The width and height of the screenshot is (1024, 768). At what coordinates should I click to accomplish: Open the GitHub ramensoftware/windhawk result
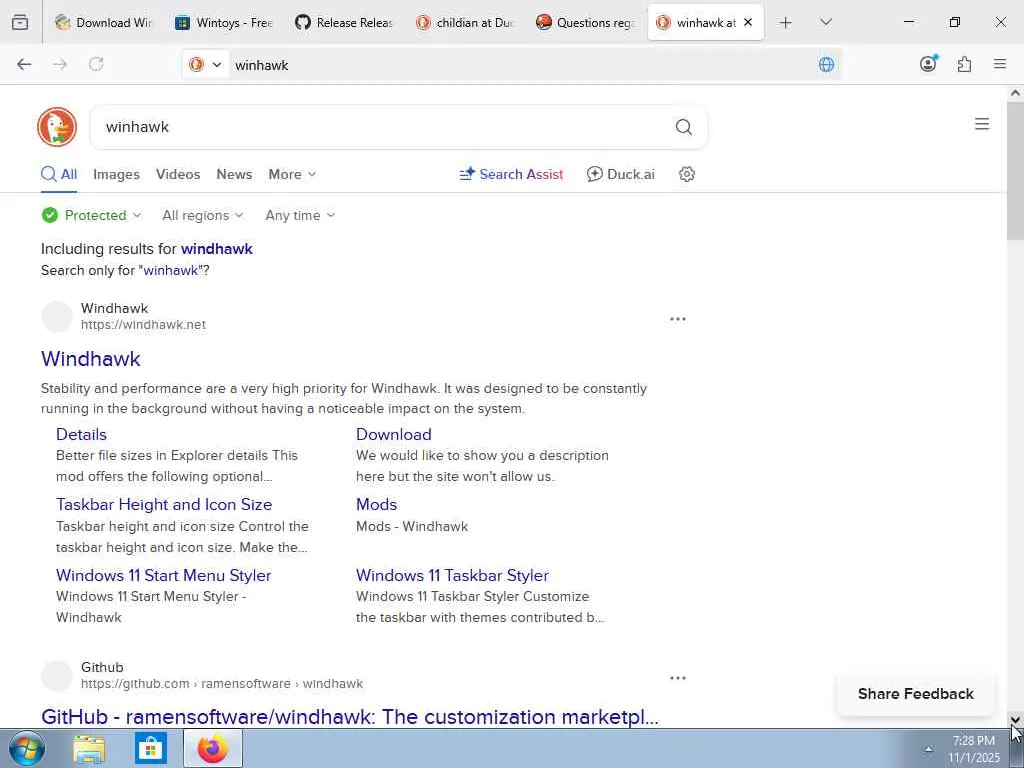(x=349, y=717)
